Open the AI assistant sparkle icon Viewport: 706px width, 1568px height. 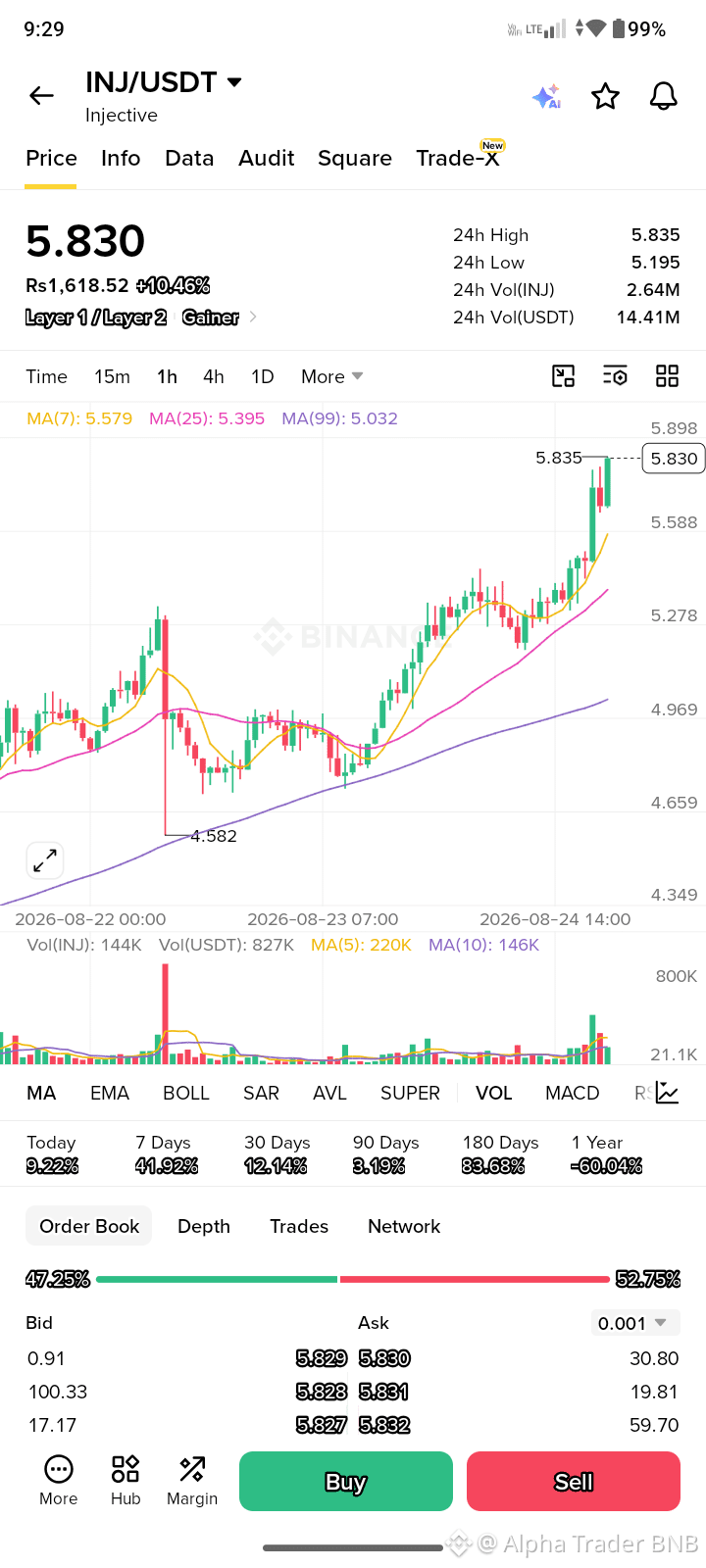pyautogui.click(x=546, y=96)
